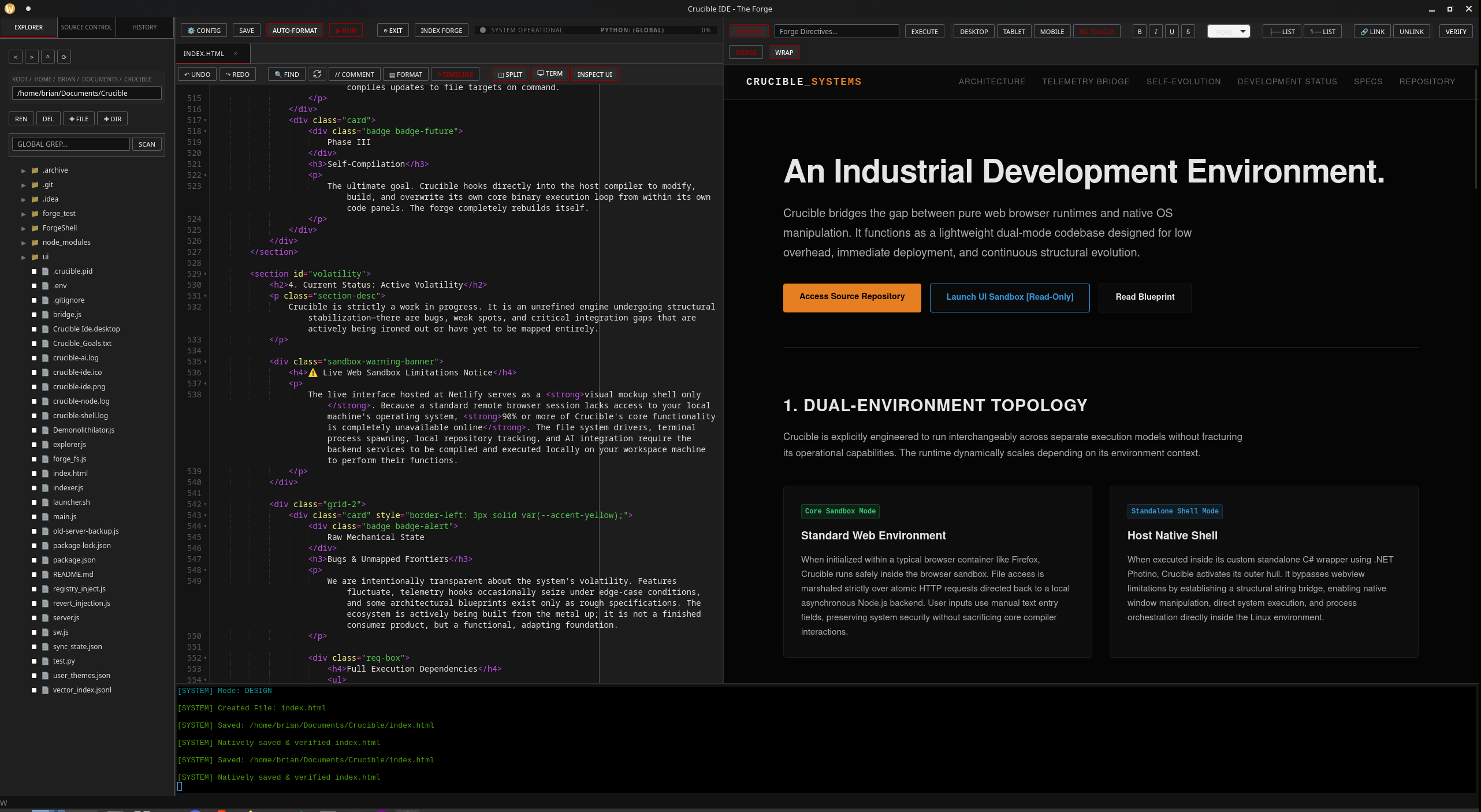Click the // COMMENT toolbar button
The image size is (1481, 812).
coord(355,75)
